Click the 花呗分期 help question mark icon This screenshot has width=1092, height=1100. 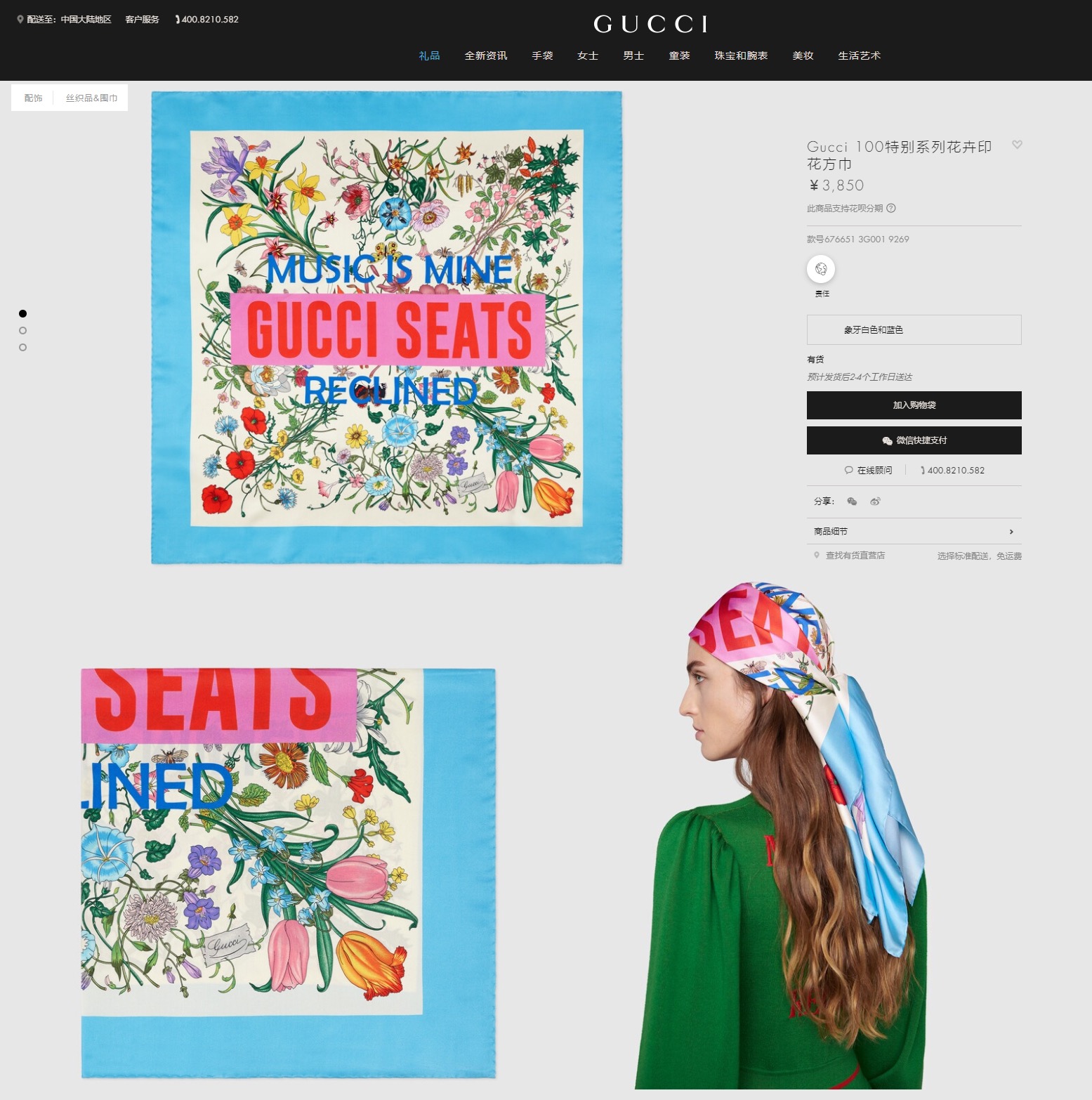click(x=891, y=208)
